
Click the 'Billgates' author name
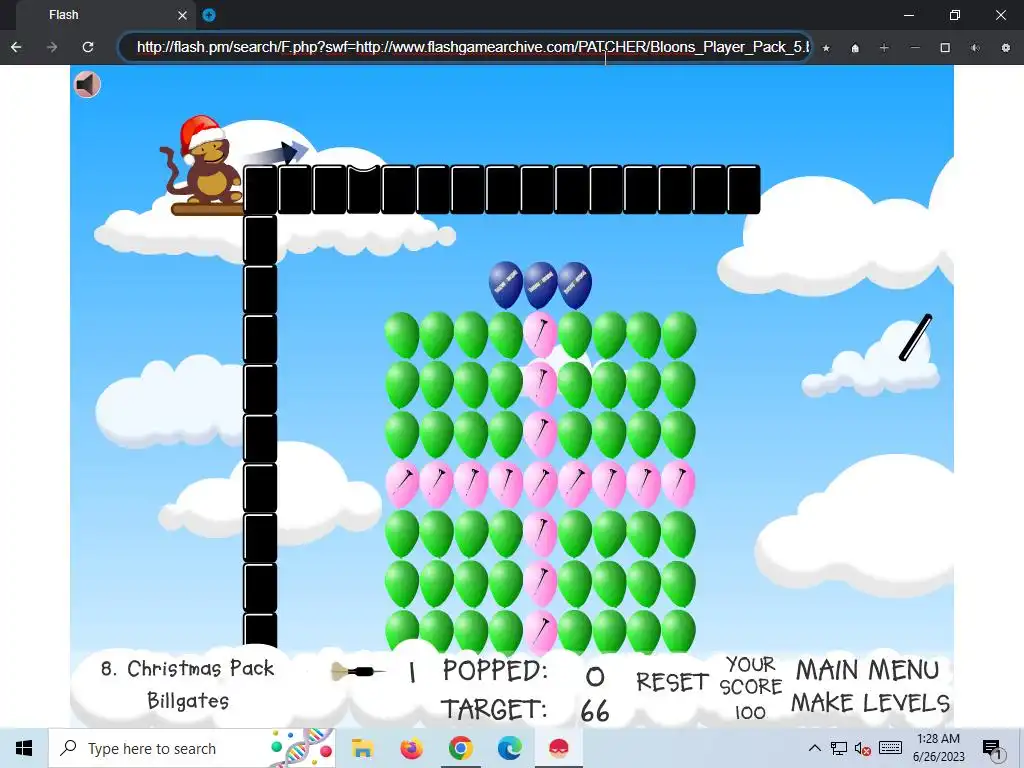[188, 701]
